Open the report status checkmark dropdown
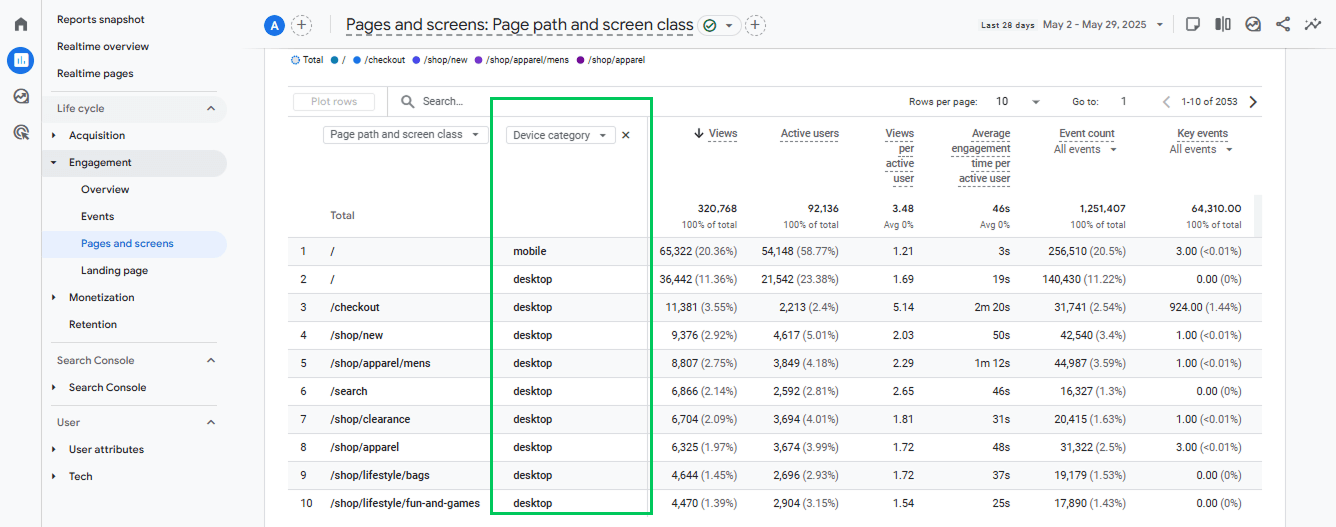The width and height of the screenshot is (1336, 527). coord(720,25)
